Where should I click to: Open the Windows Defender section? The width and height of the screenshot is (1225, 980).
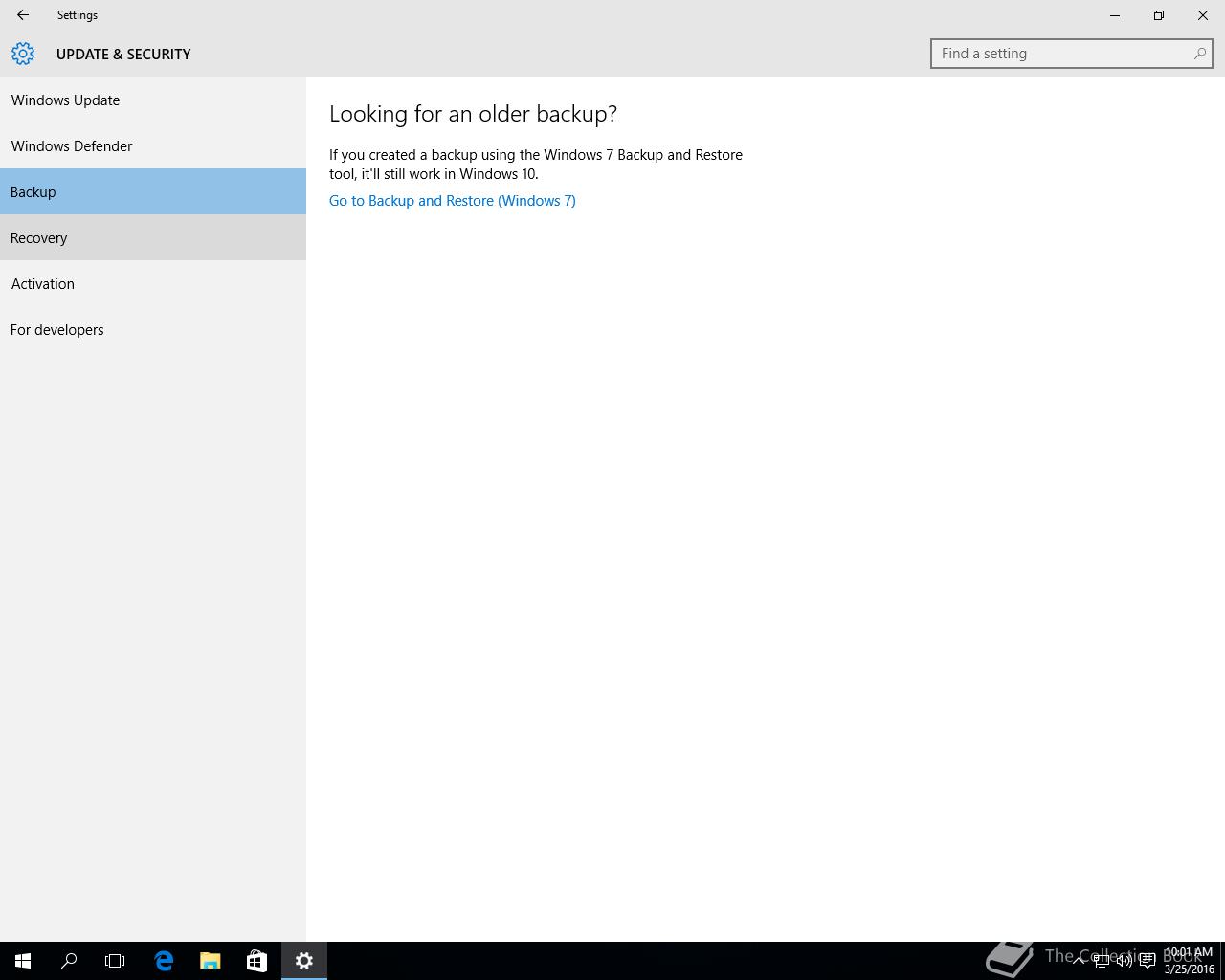coord(153,145)
